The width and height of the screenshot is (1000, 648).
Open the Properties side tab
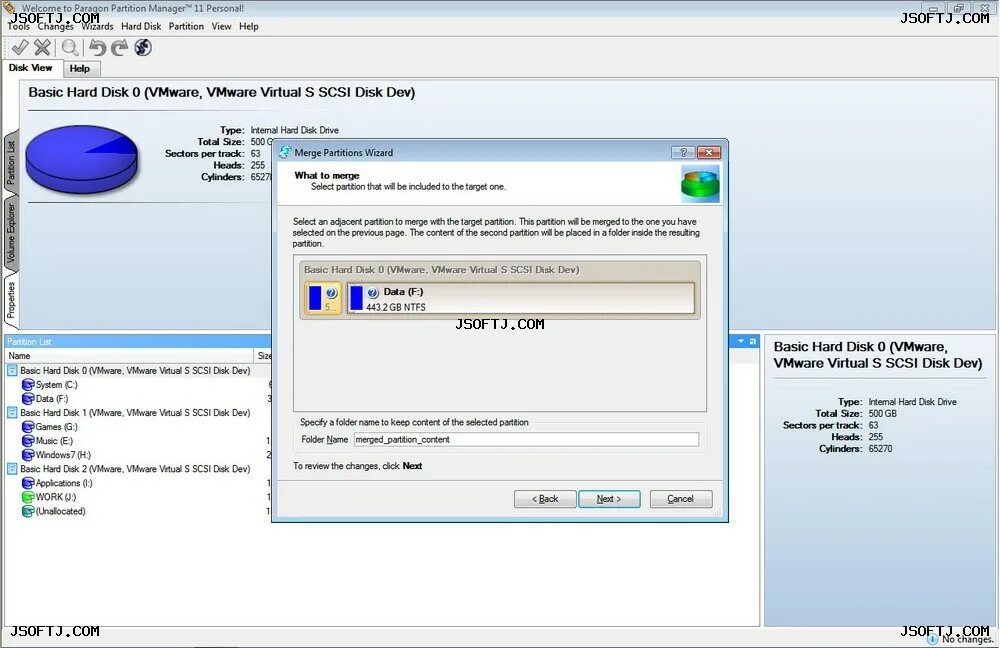[10, 300]
